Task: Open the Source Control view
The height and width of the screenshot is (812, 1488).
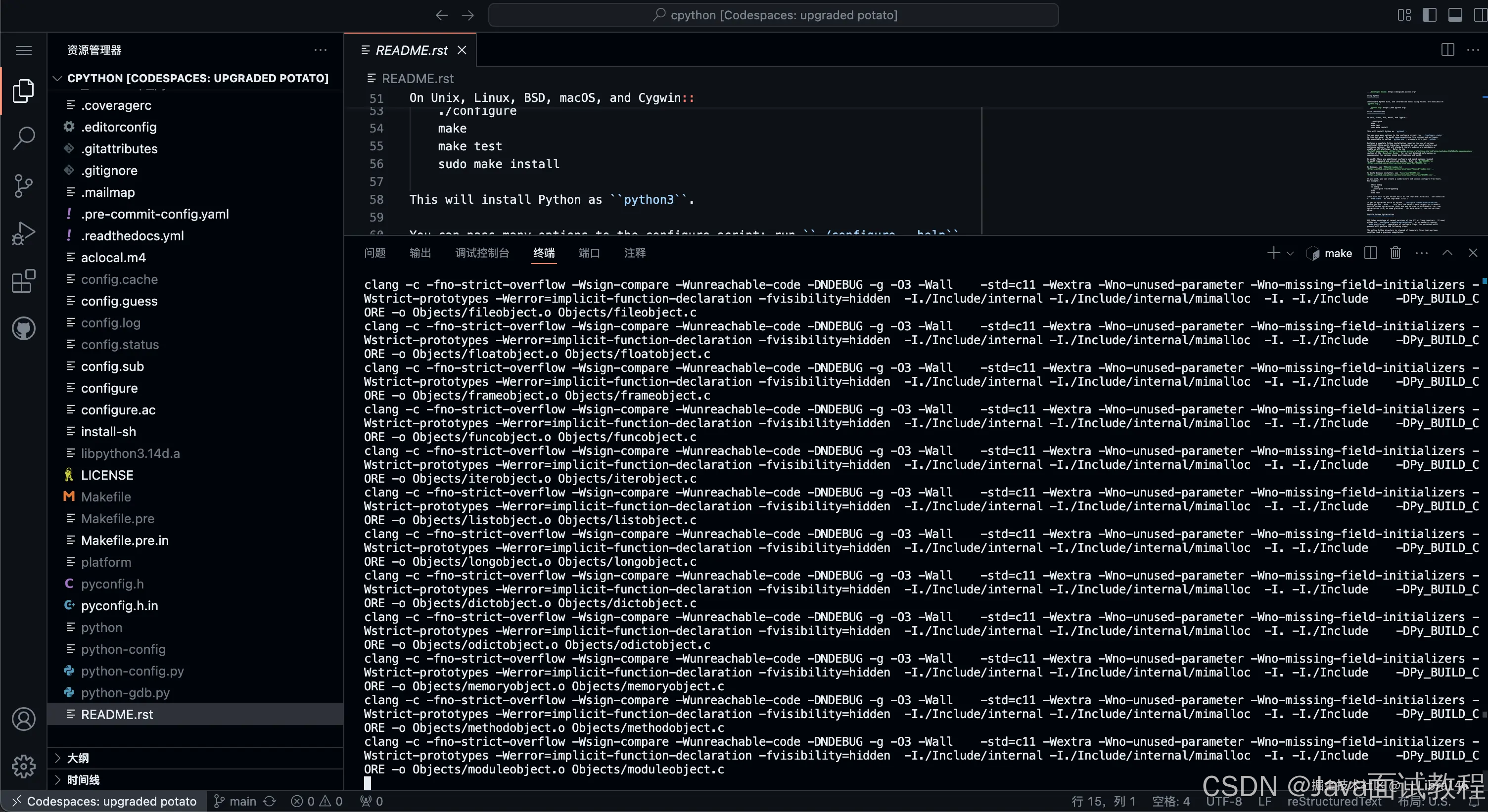Action: click(24, 186)
